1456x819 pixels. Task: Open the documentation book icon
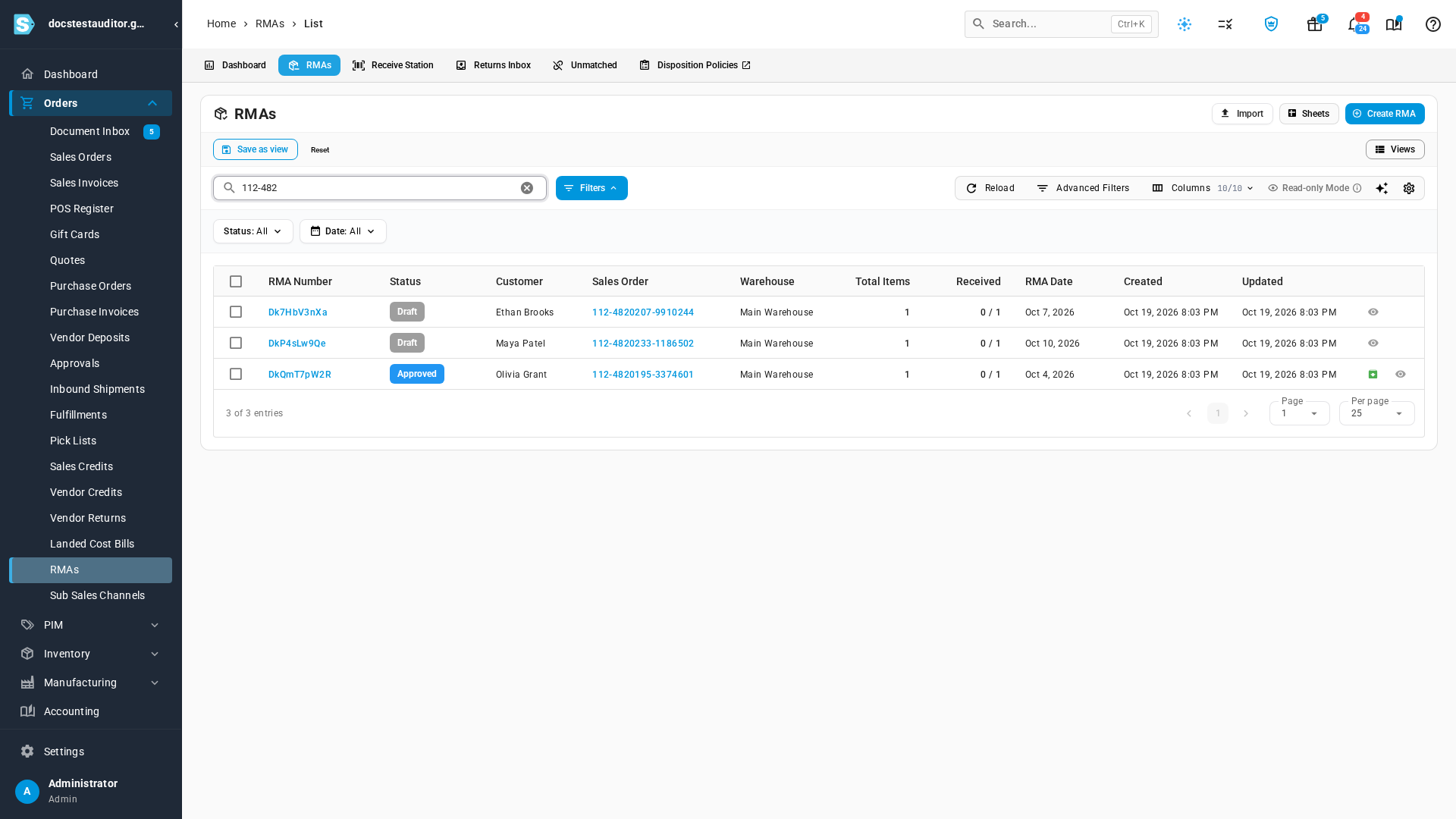1394,24
